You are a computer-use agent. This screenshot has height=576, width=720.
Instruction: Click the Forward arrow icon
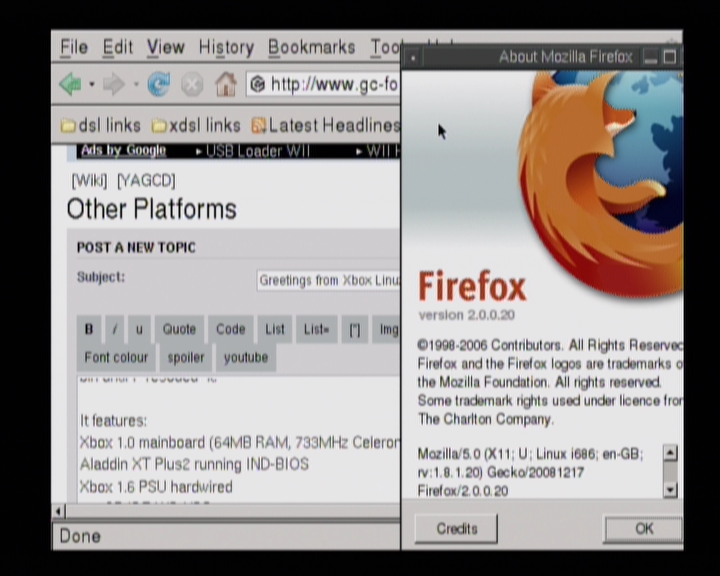(114, 85)
